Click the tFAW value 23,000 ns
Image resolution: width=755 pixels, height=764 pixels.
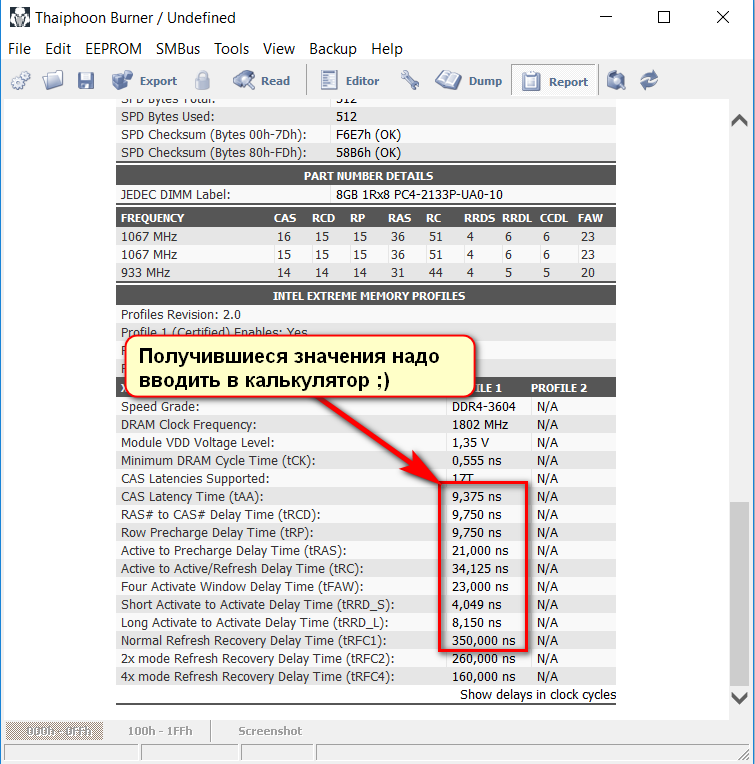[480, 587]
